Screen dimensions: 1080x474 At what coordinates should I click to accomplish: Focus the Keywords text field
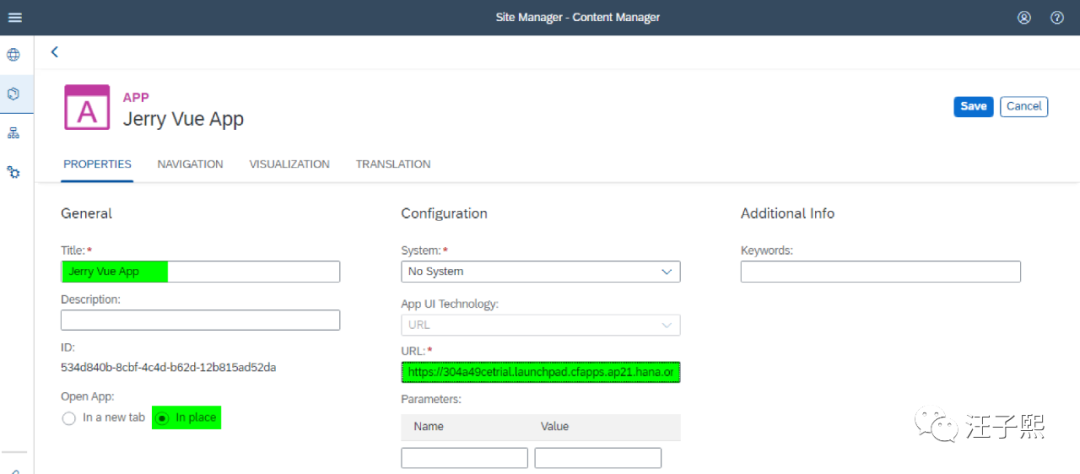click(880, 272)
